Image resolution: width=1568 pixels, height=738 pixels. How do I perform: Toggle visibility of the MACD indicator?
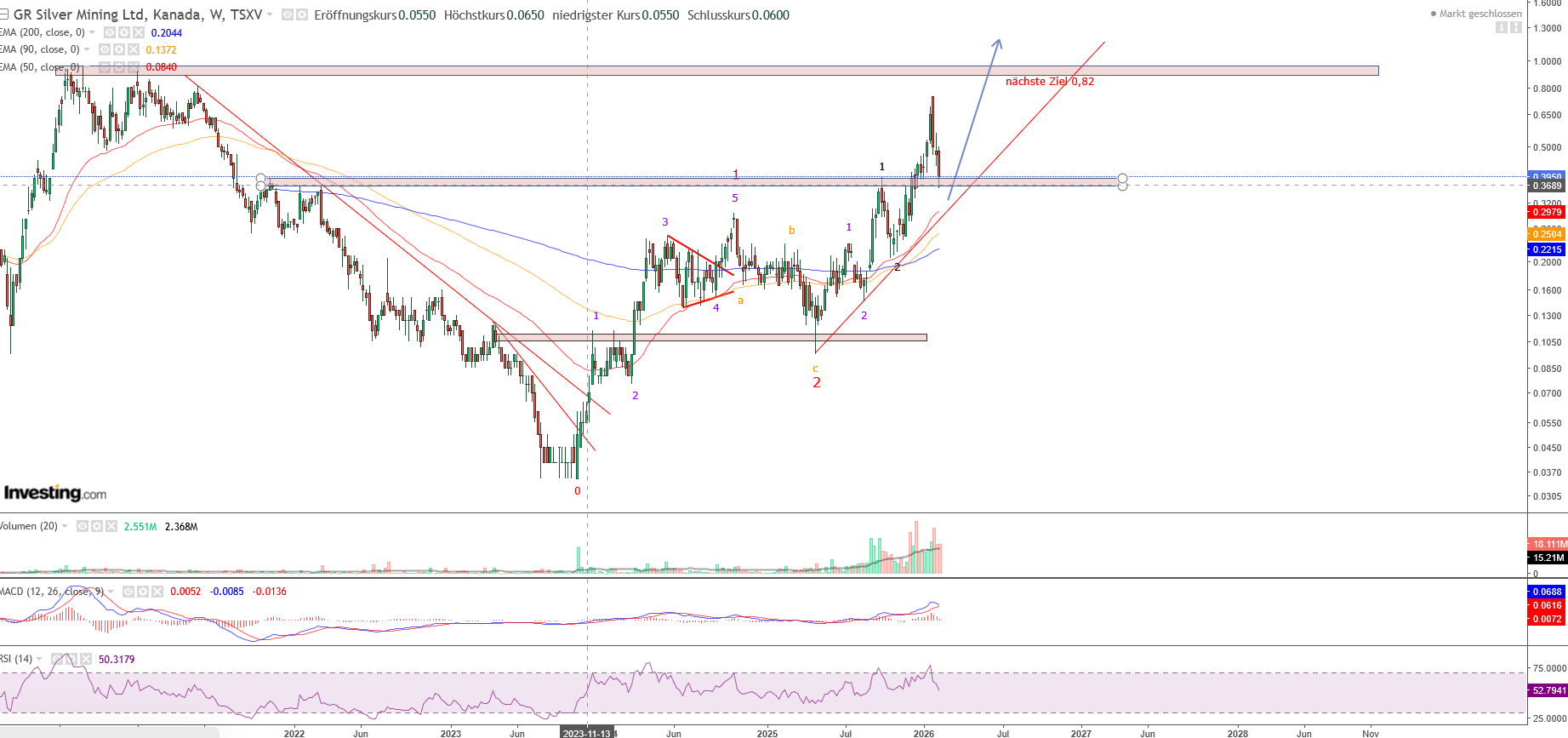coord(128,592)
